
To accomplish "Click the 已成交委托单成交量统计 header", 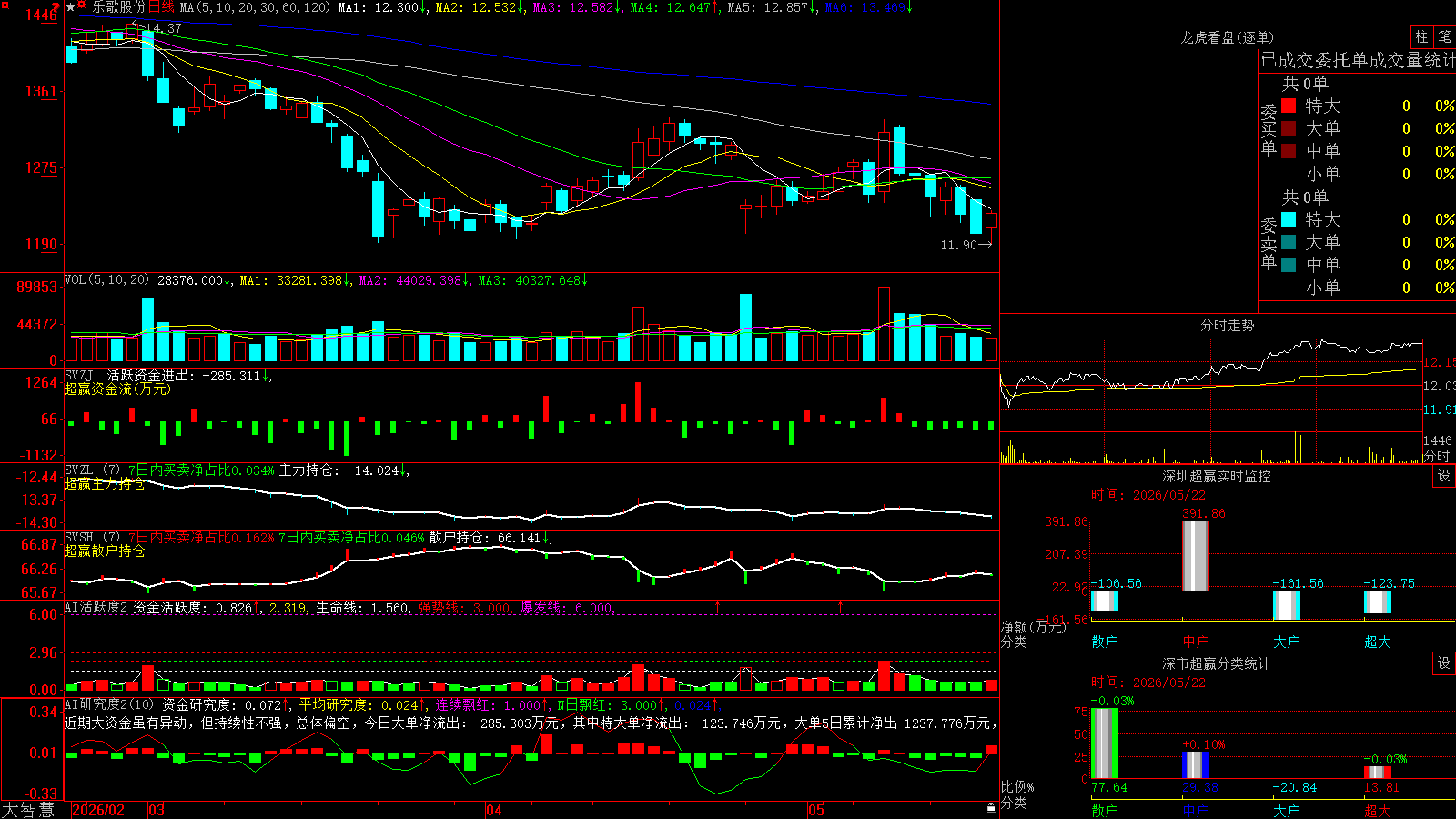I will coord(1358,60).
